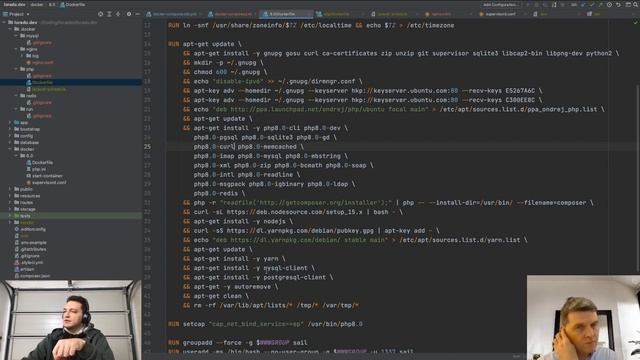Screen dimensions: 640x360
Task: Click the search magnifier icon top right
Action: click(636, 4)
